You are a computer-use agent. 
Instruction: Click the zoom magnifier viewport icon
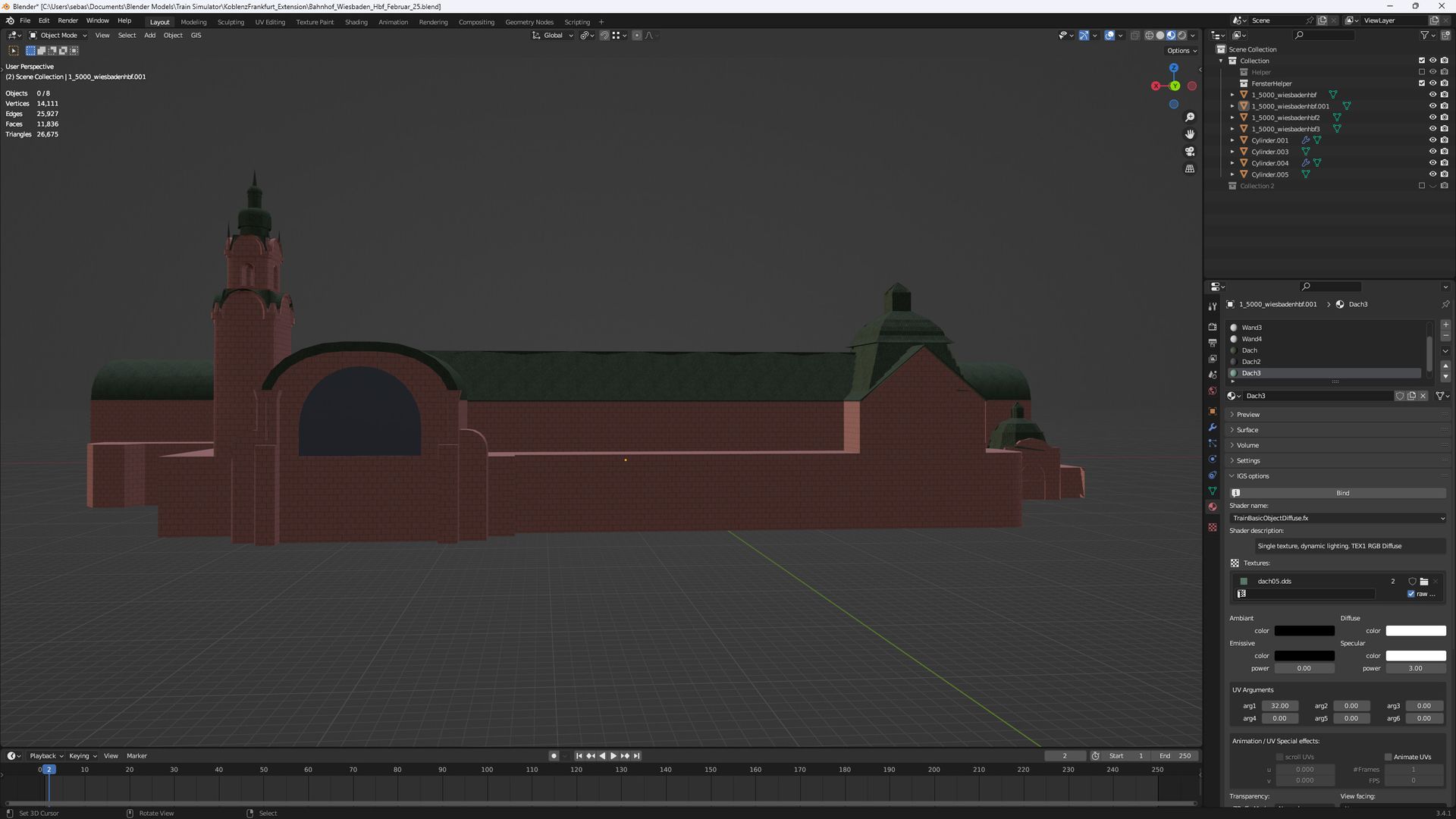(x=1190, y=118)
